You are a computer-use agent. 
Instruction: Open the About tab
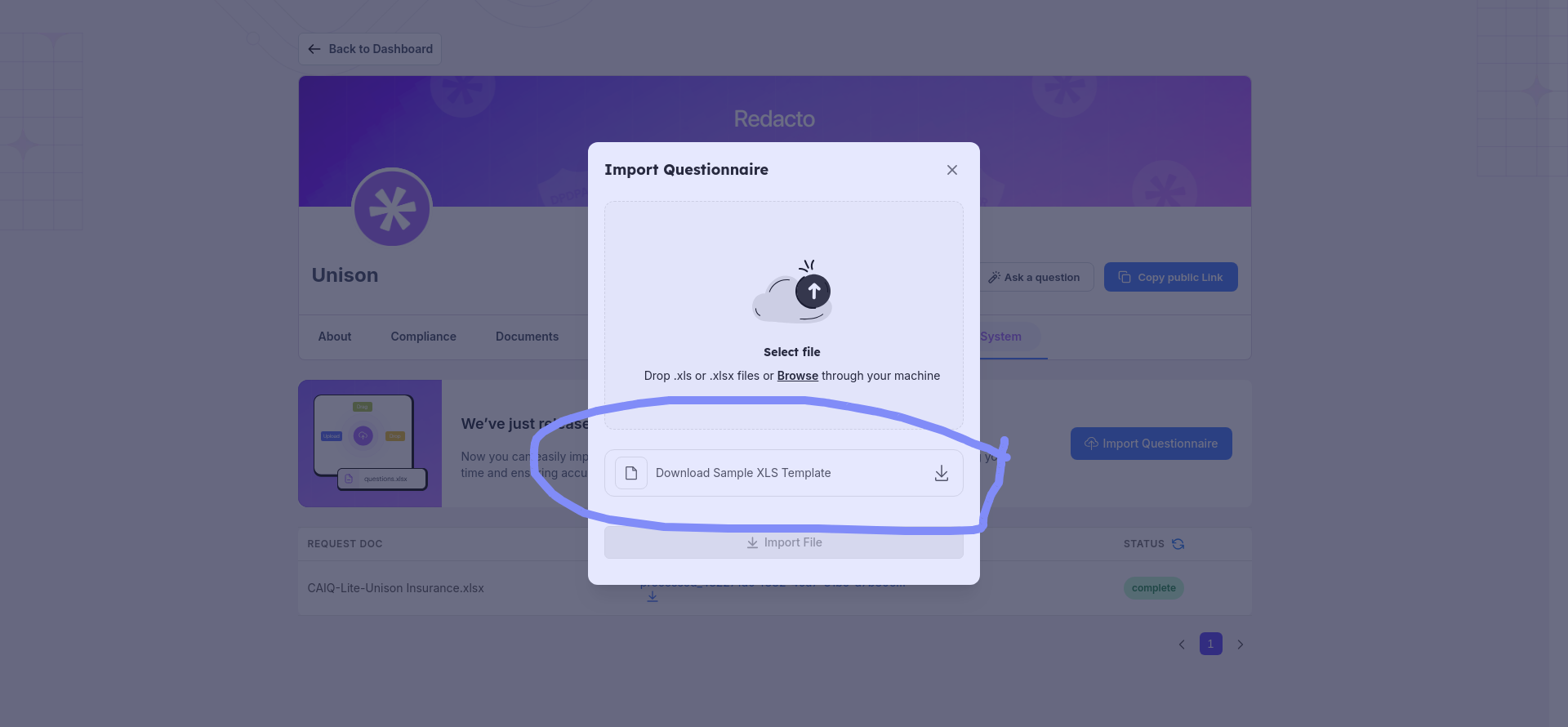click(335, 337)
